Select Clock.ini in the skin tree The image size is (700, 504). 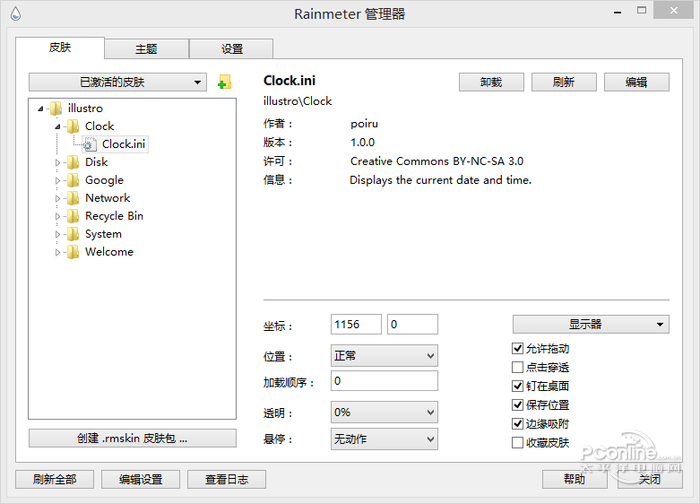pos(124,144)
